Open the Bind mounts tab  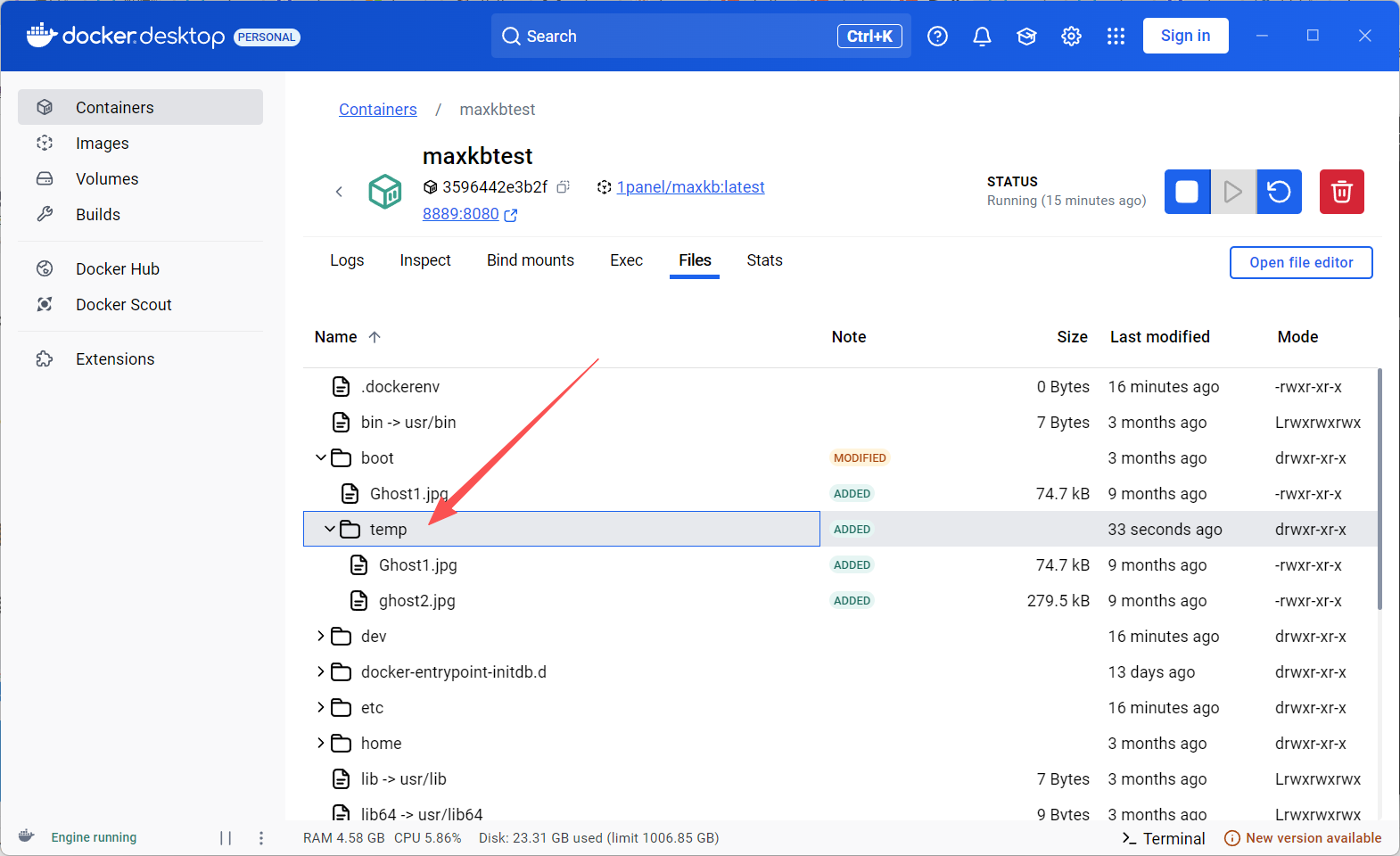tap(531, 260)
